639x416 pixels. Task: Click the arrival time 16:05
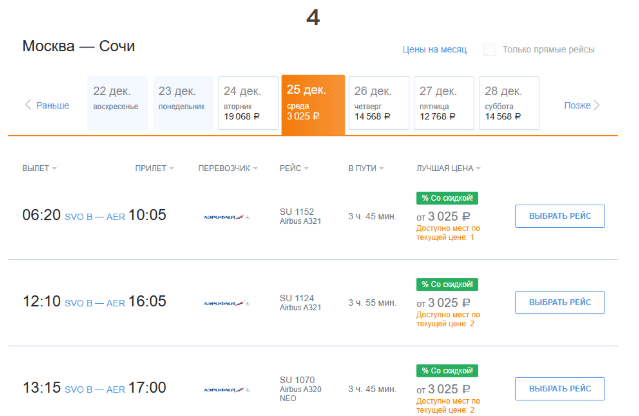tap(147, 301)
